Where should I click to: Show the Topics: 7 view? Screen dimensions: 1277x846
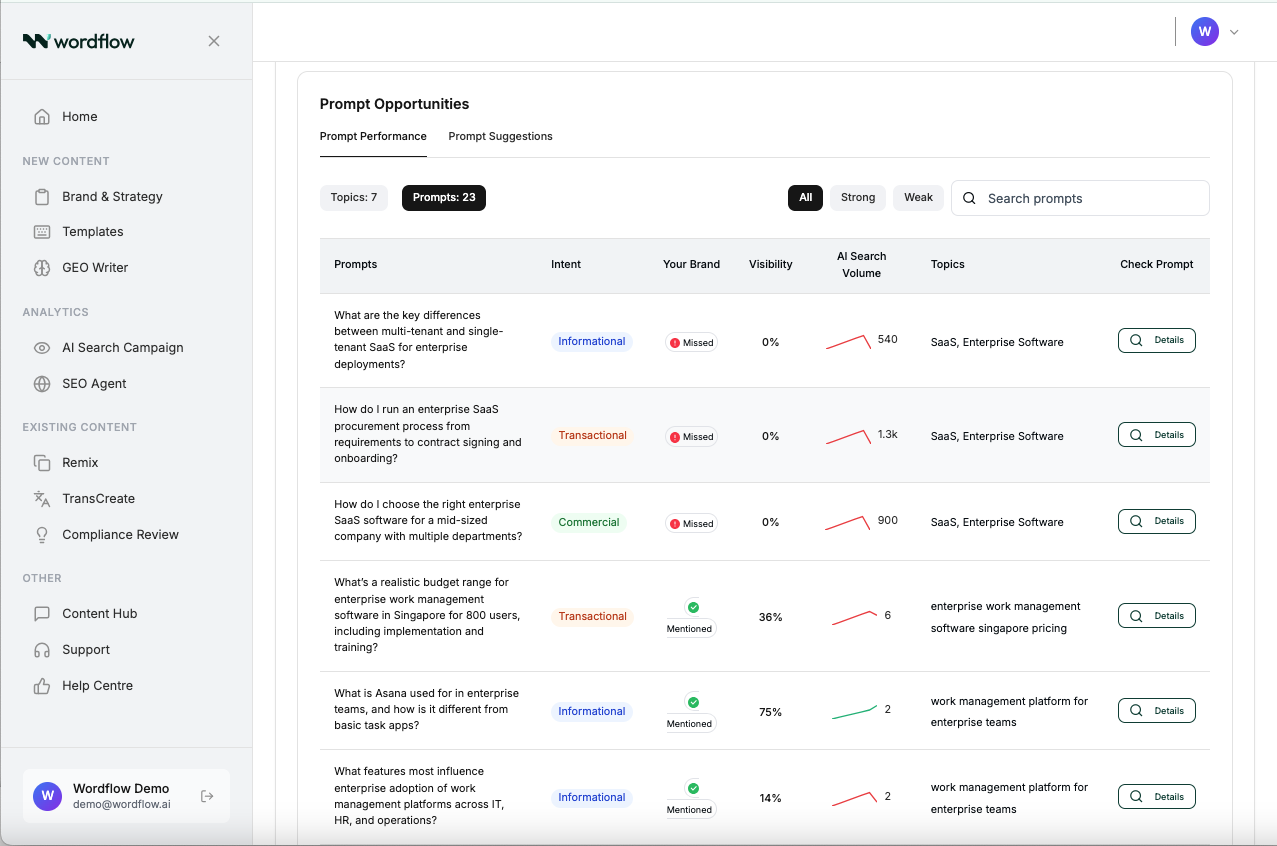click(x=354, y=198)
